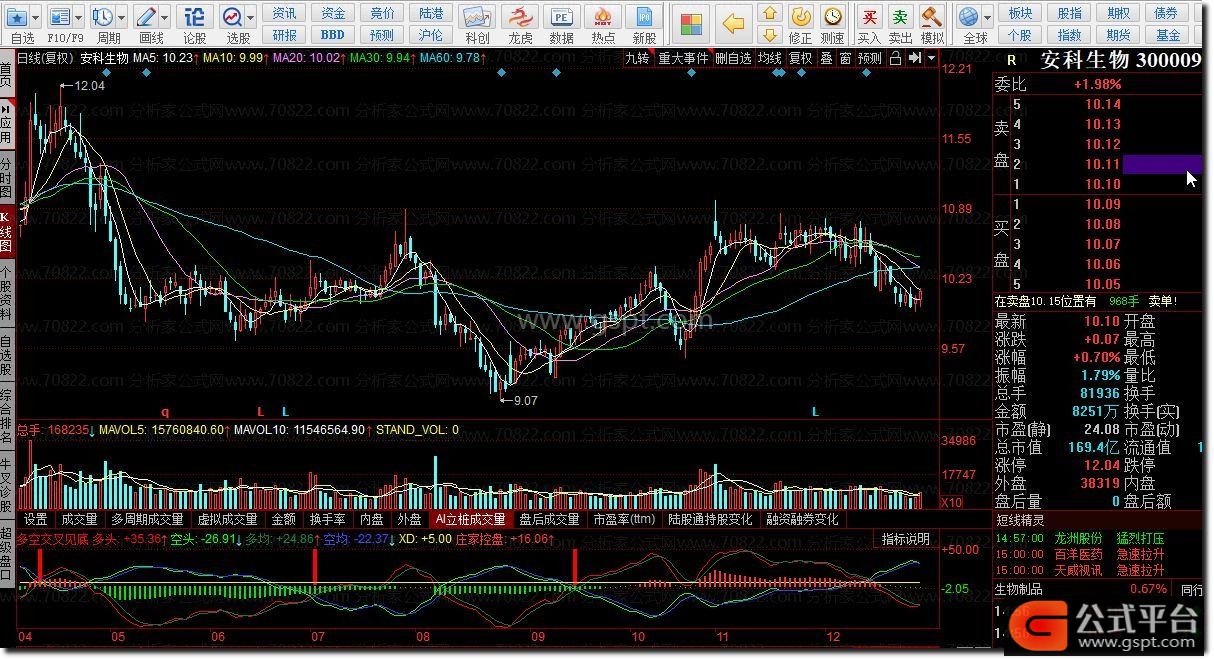This screenshot has width=1214, height=659.
Task: Click the yellow down arrow icon
Action: point(769,35)
